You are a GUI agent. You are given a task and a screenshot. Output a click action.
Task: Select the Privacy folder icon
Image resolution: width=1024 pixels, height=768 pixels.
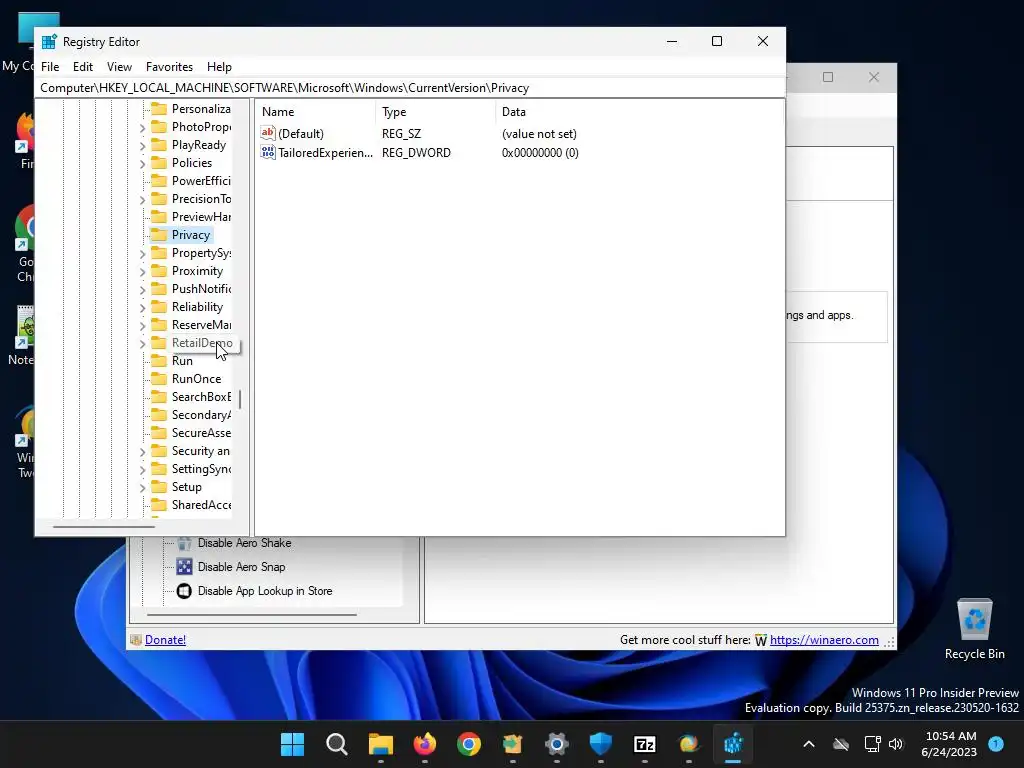[x=159, y=234]
